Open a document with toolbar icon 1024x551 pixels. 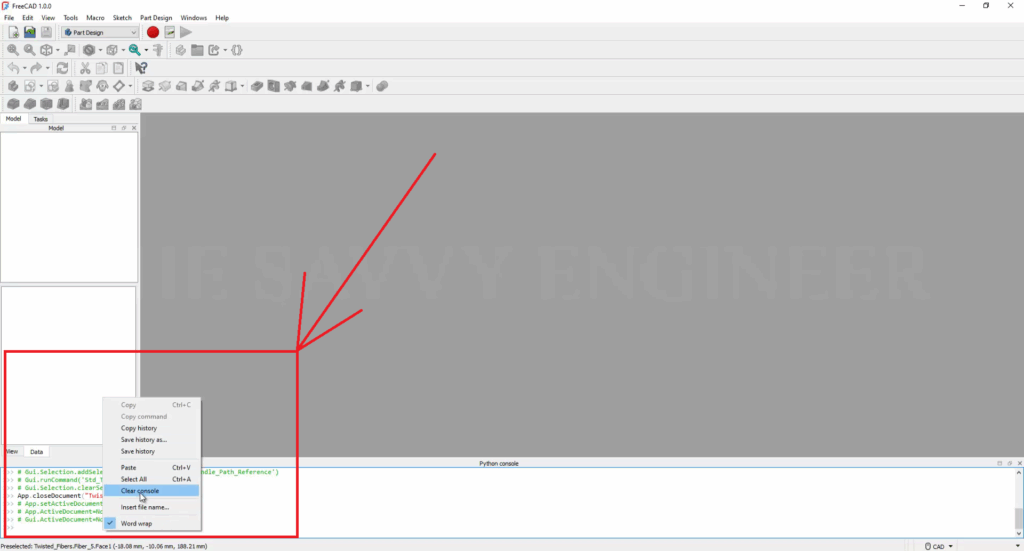tap(30, 32)
